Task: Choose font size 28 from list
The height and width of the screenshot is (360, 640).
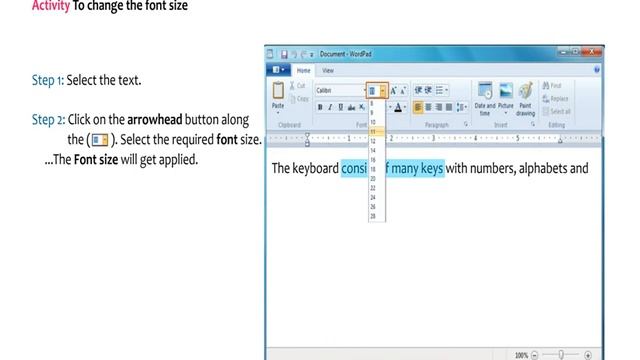Action: [x=376, y=216]
